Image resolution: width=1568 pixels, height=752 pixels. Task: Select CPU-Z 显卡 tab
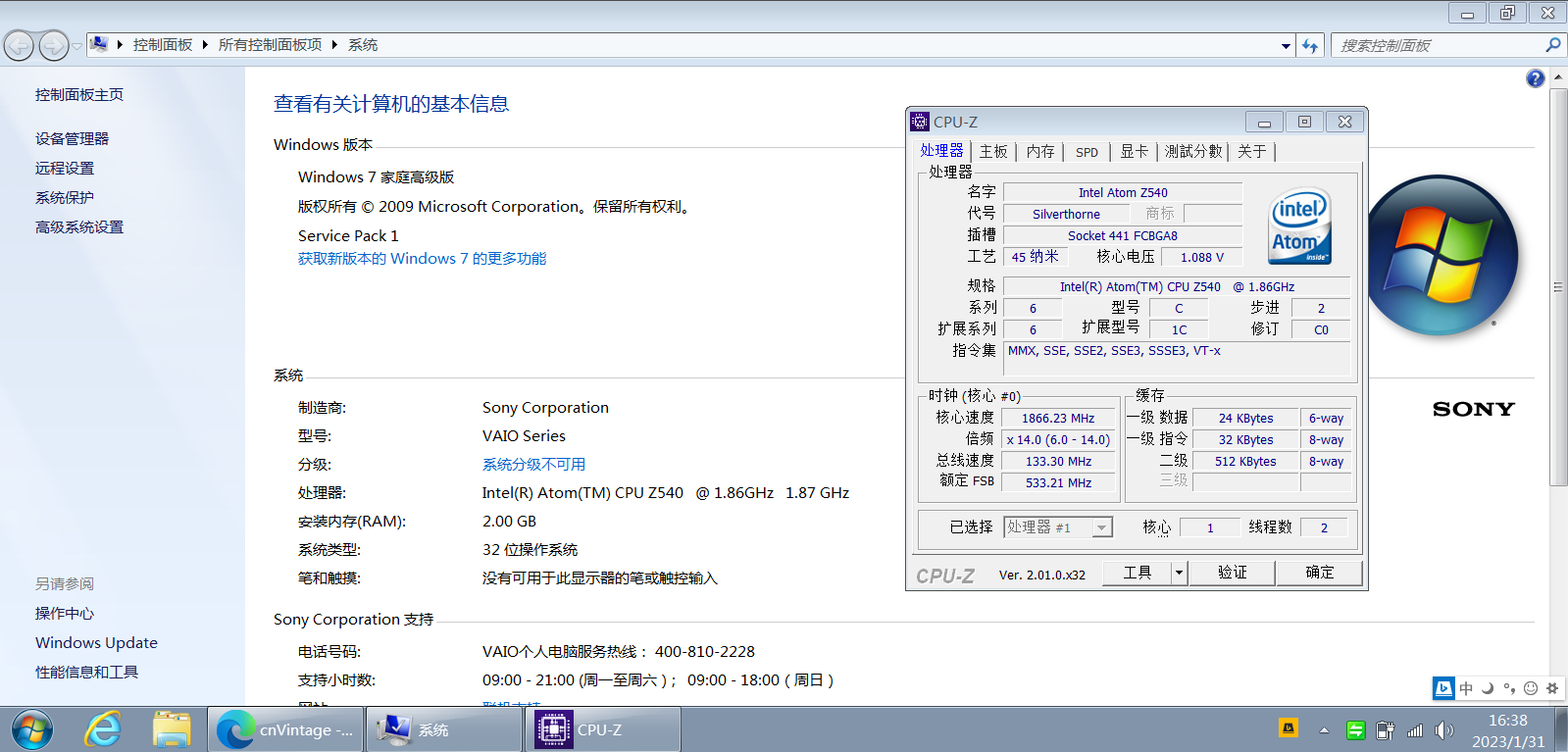pos(1134,152)
